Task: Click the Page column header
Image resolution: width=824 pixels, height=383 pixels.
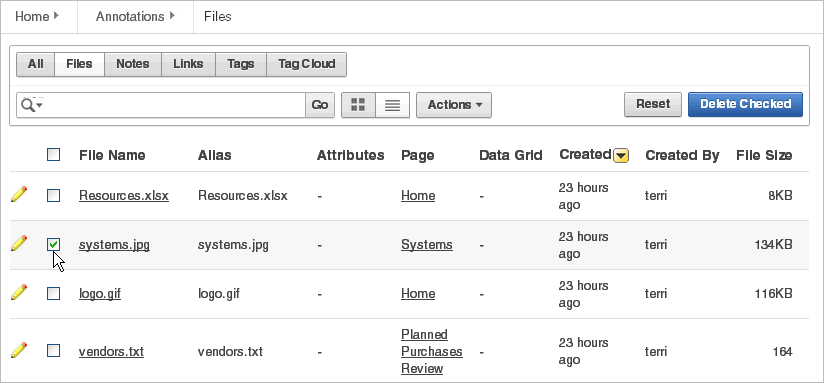Action: pyautogui.click(x=417, y=156)
